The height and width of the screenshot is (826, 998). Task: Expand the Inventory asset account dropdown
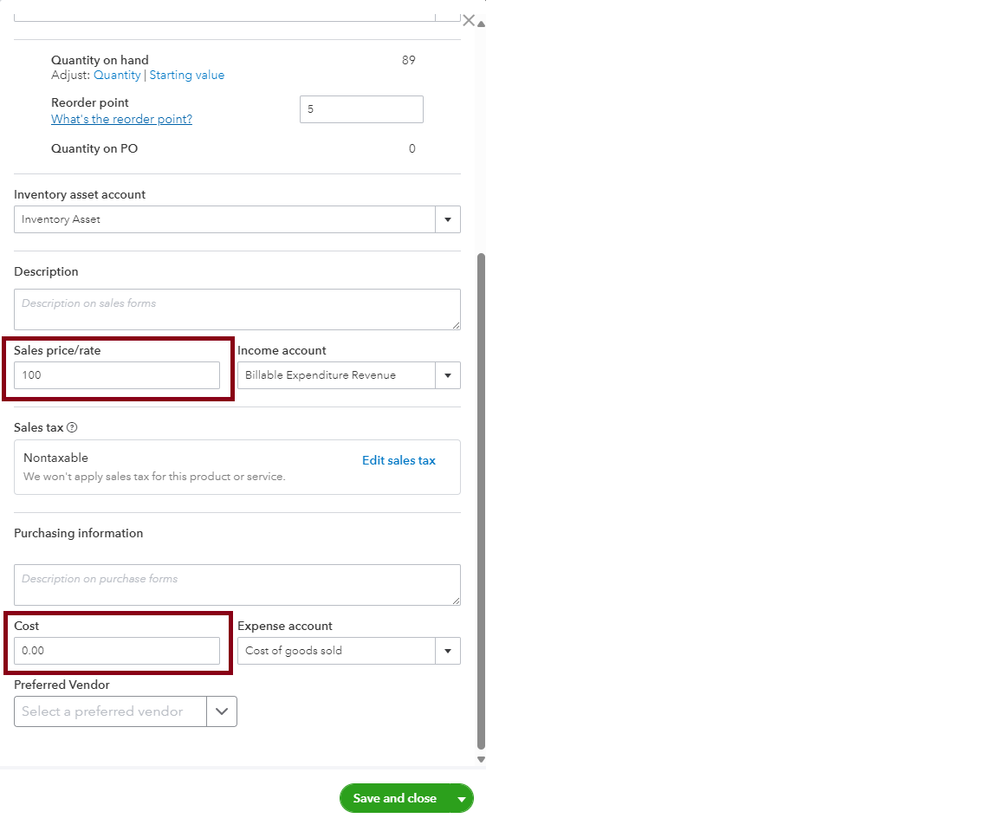tap(447, 220)
